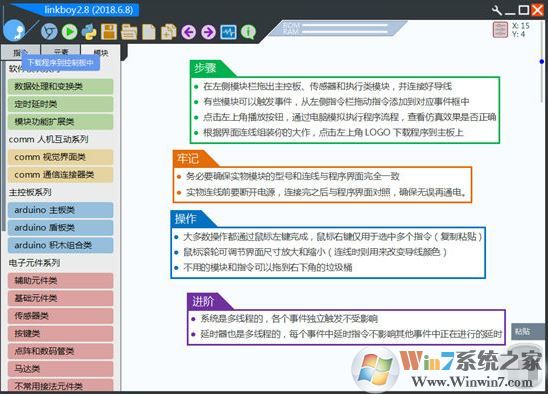Image resolution: width=549 pixels, height=396 pixels.
Task: Switch to the 指令 tab
Action: [x=20, y=52]
